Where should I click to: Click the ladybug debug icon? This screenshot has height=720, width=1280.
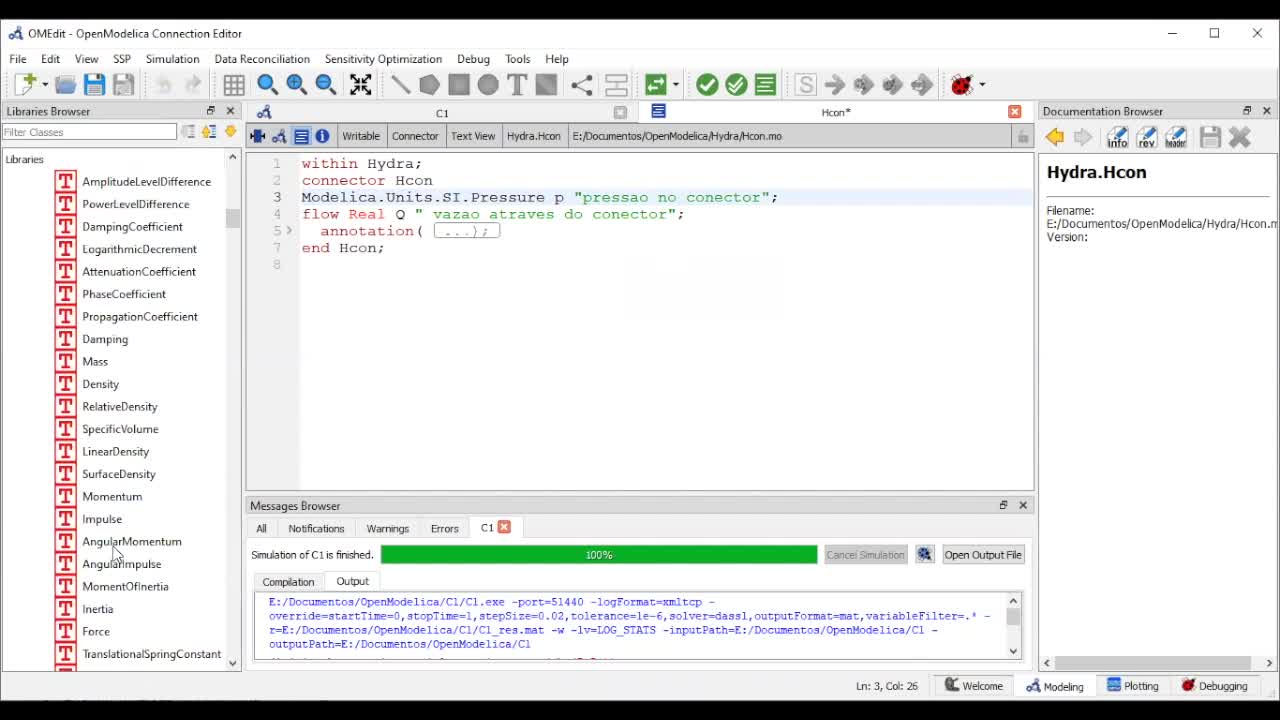[x=962, y=85]
